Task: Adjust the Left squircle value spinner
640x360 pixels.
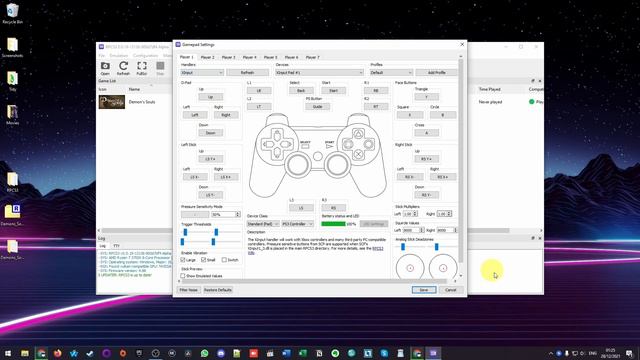Action: 413,230
